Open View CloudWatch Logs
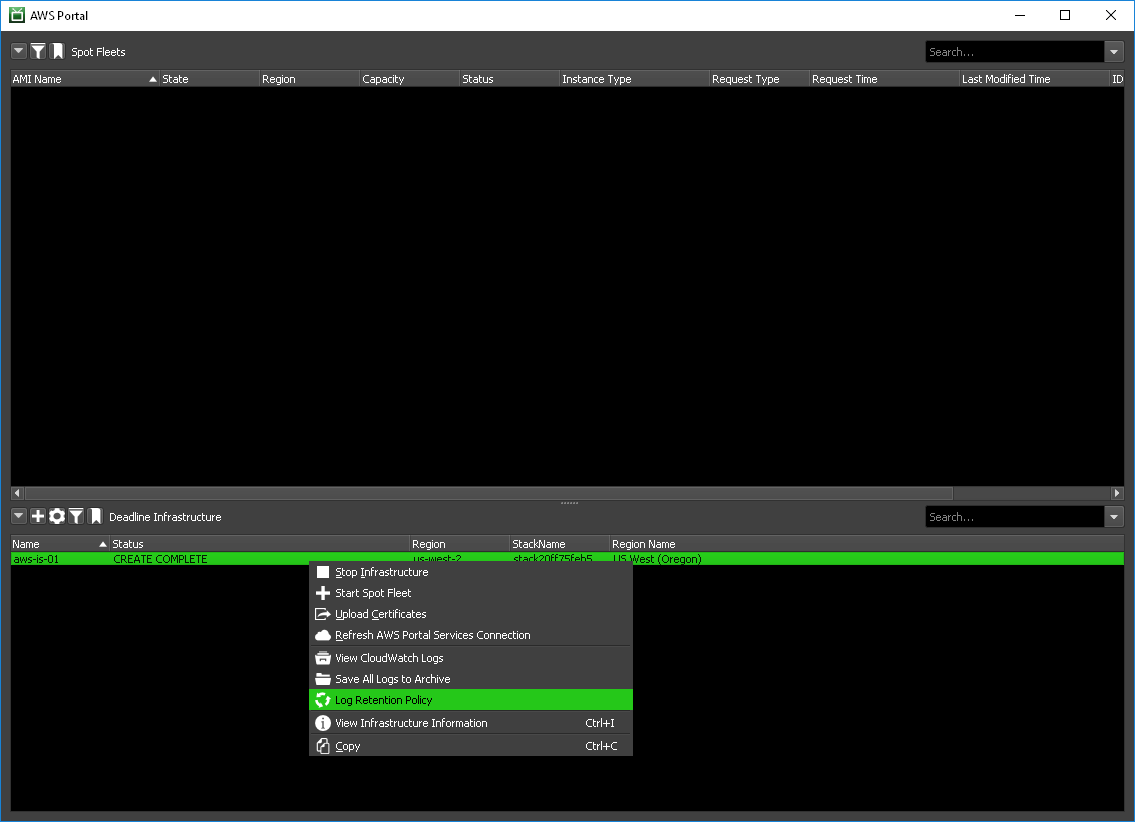This screenshot has width=1135, height=822. [x=389, y=658]
